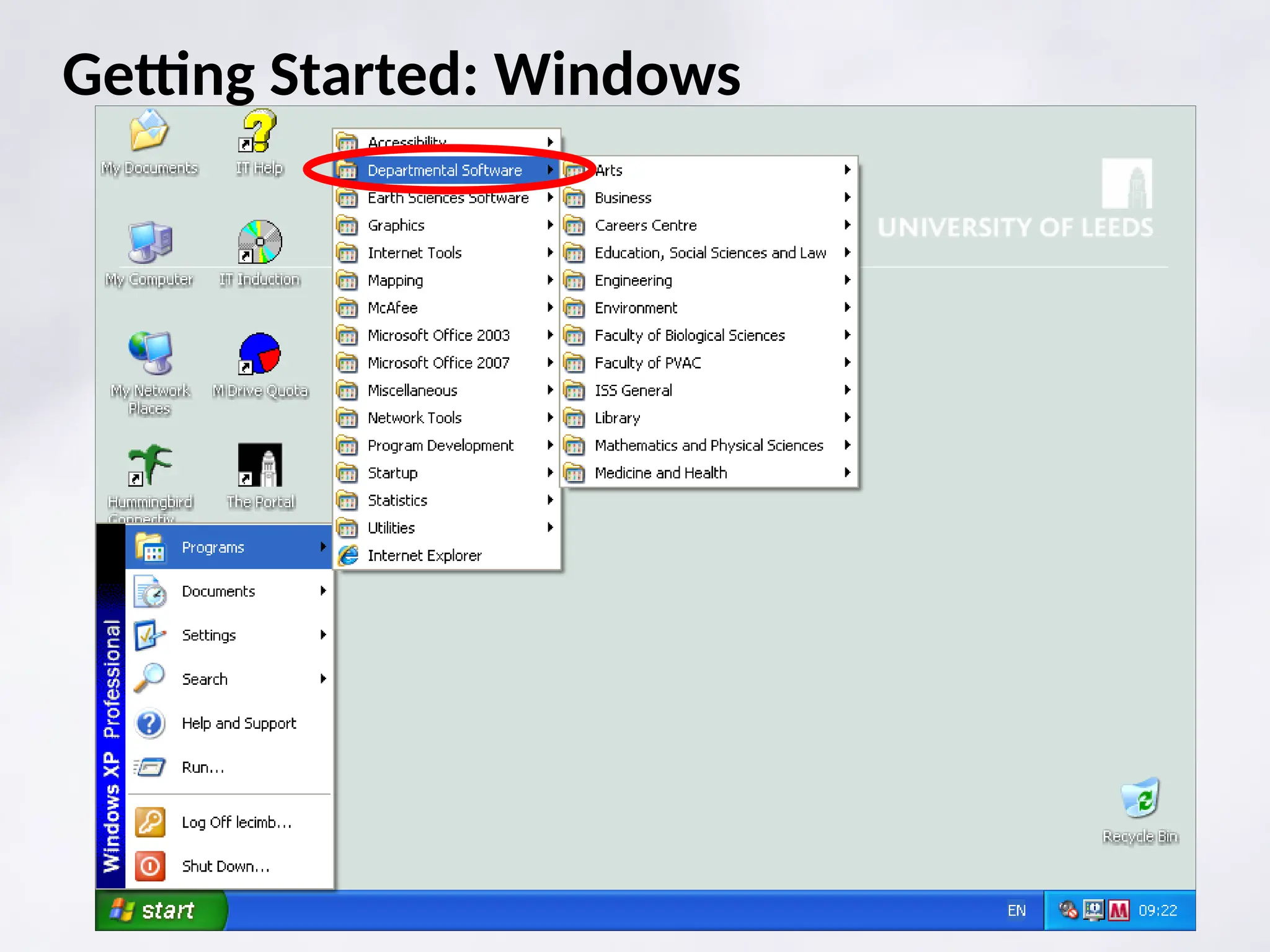Click the Programs folder icon
The height and width of the screenshot is (952, 1270).
[x=149, y=547]
